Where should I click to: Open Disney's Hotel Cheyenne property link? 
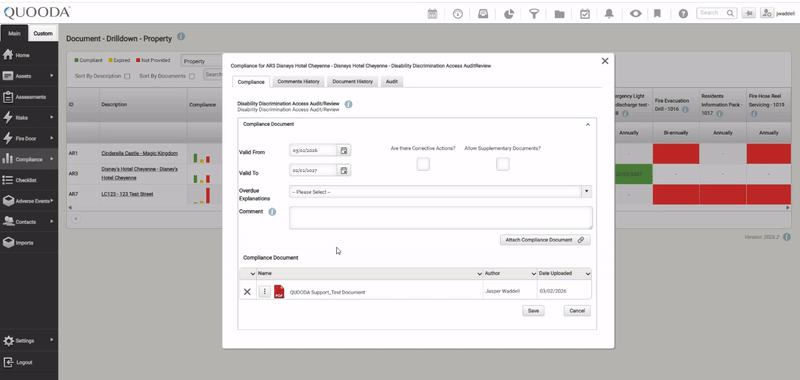[x=139, y=173]
